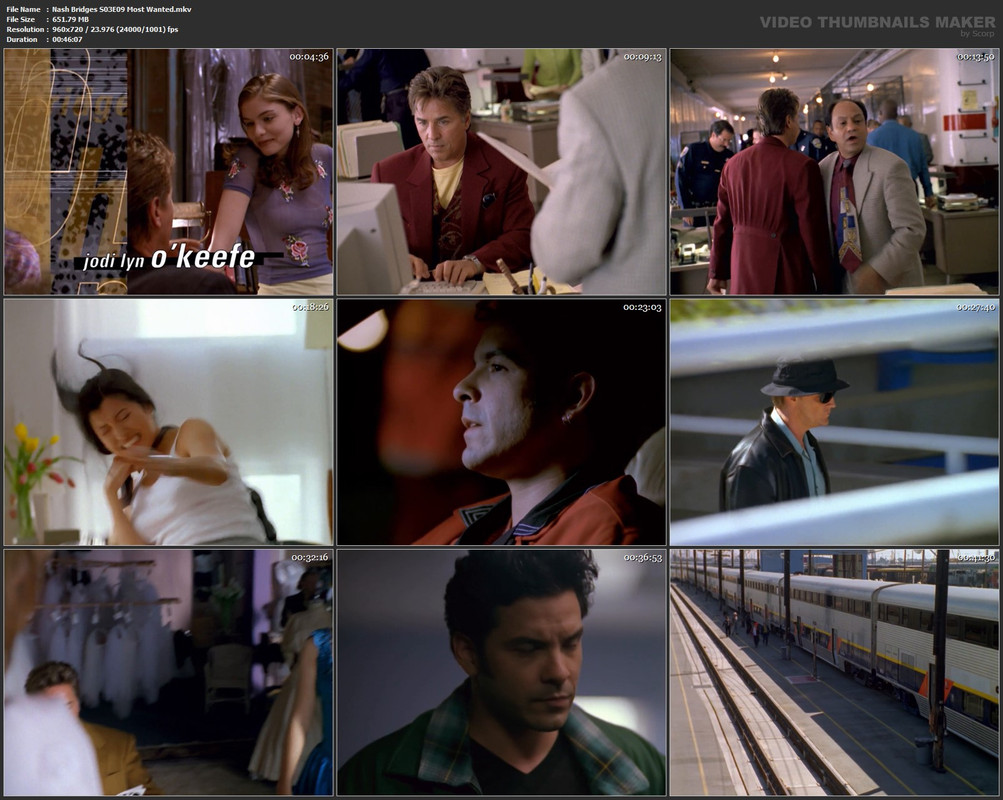Click the train platform thumbnail at 00:41:30
Viewport: 1003px width, 800px height.
tap(834, 673)
